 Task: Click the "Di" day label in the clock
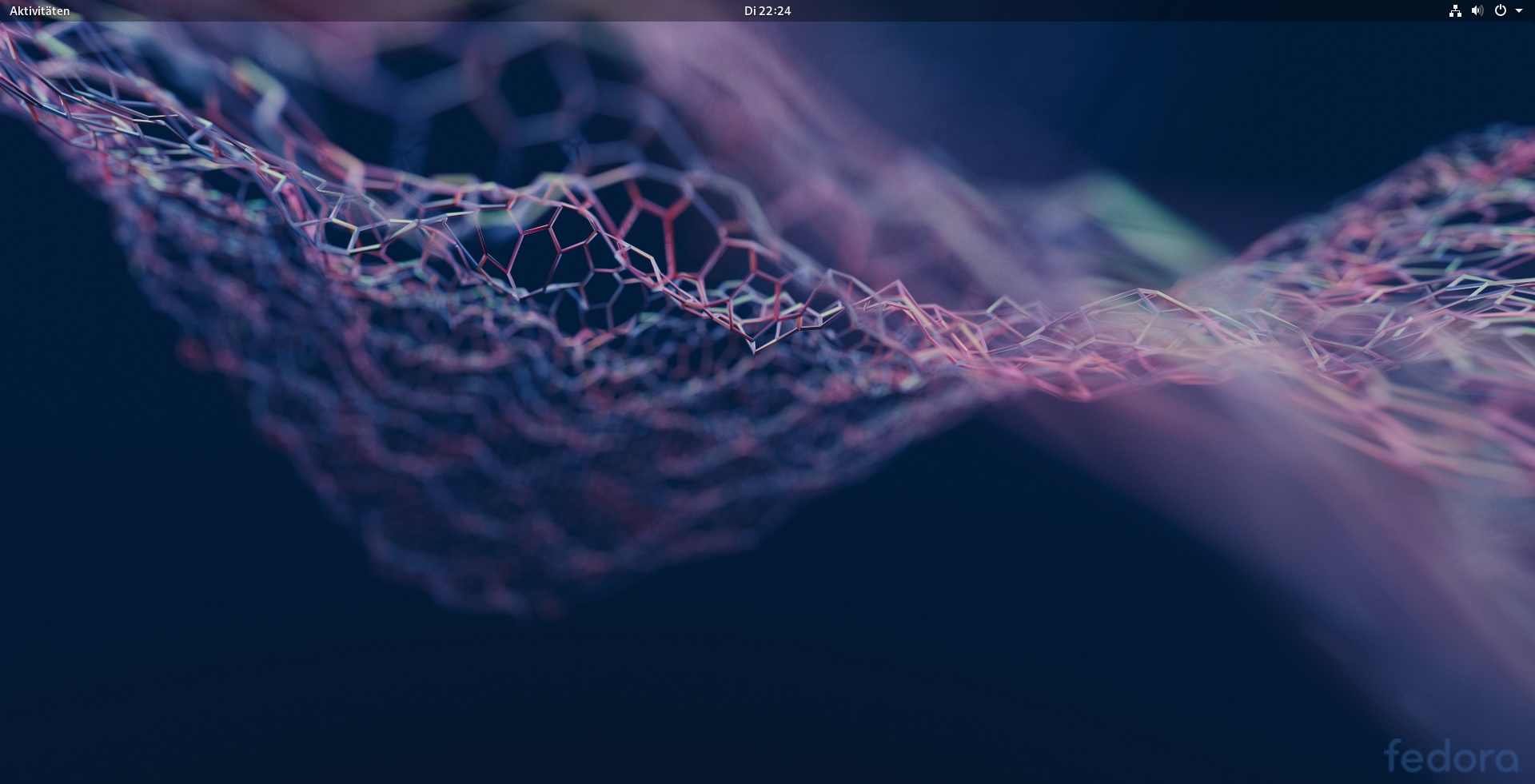click(750, 11)
